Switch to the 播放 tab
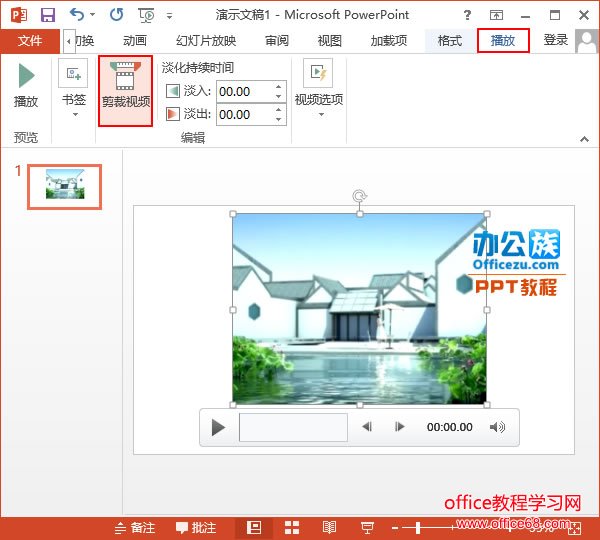Image resolution: width=600 pixels, height=540 pixels. [x=503, y=41]
